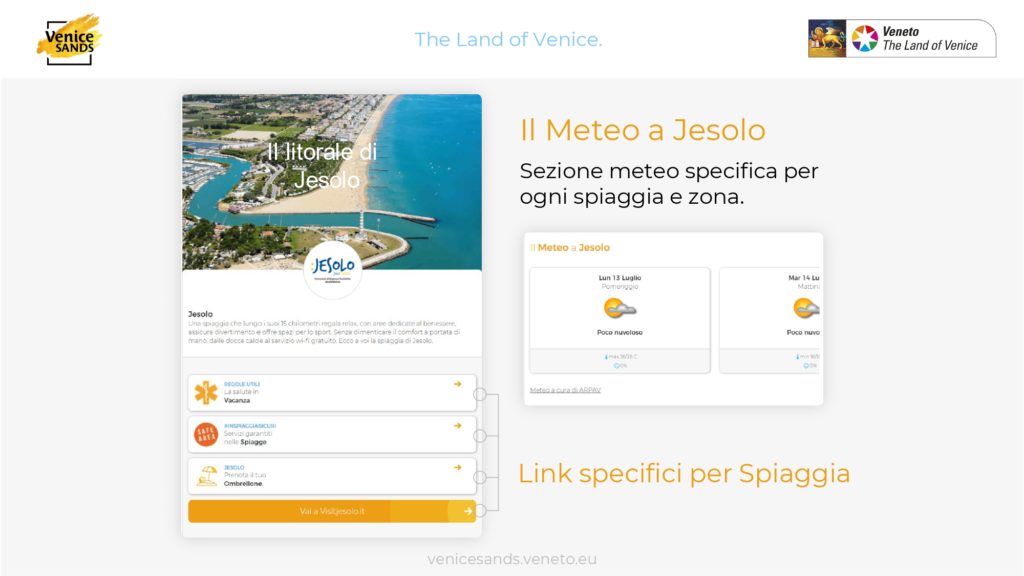1024x576 pixels.
Task: Open the 'Prenota il tuo Ombrellone' card
Action: point(332,475)
